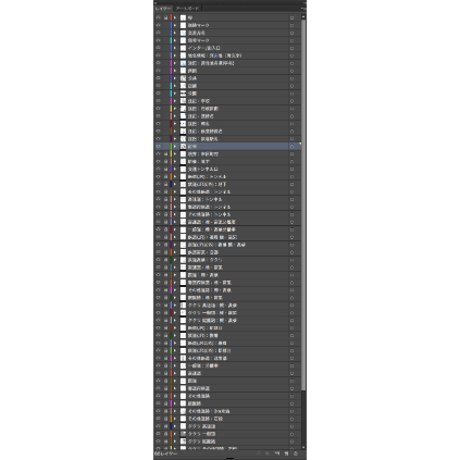Toggle lock icon on ククリ 一般道：橋・高架 layer
Image resolution: width=460 pixels, height=460 pixels.
pos(166,313)
